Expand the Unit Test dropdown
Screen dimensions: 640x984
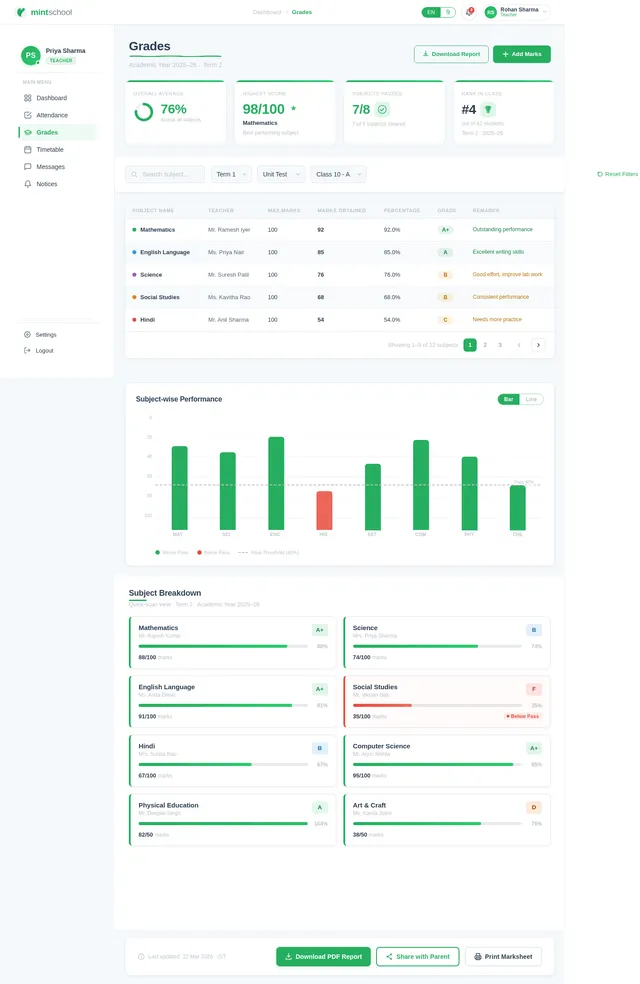coord(280,174)
